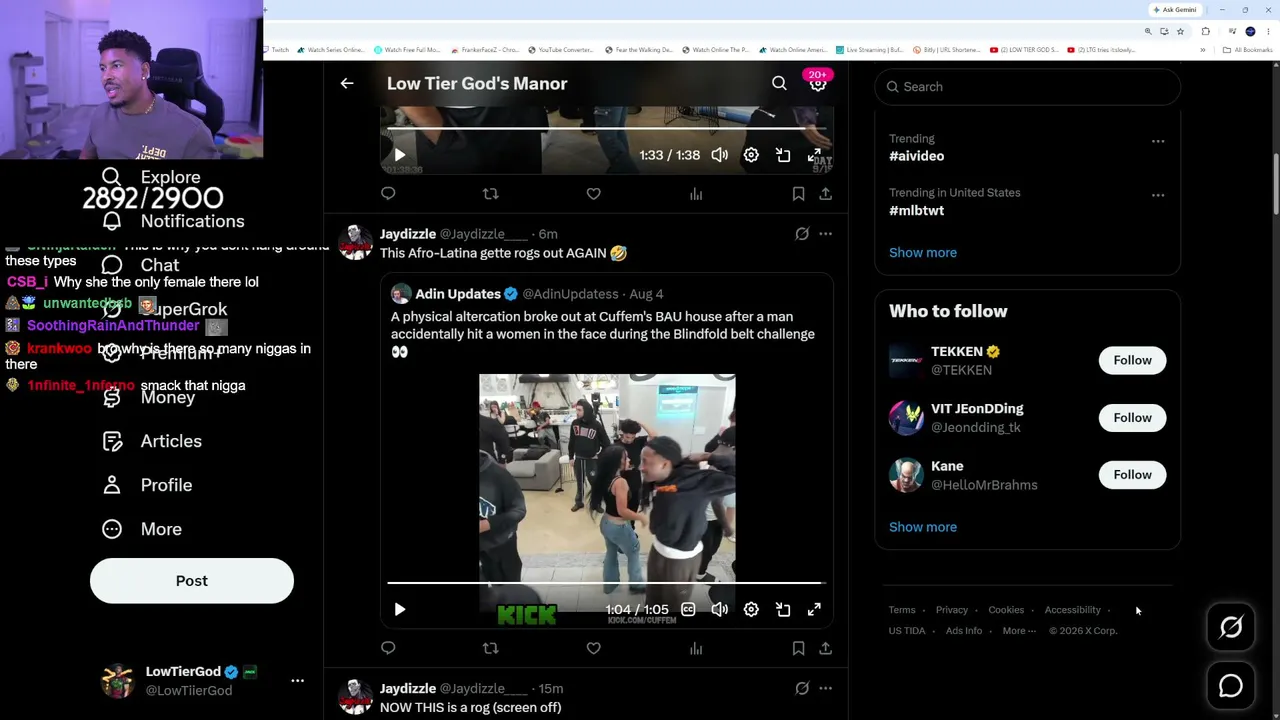Screen dimensions: 1280x720
Task: Open Chat in the sidebar
Action: (x=140, y=265)
